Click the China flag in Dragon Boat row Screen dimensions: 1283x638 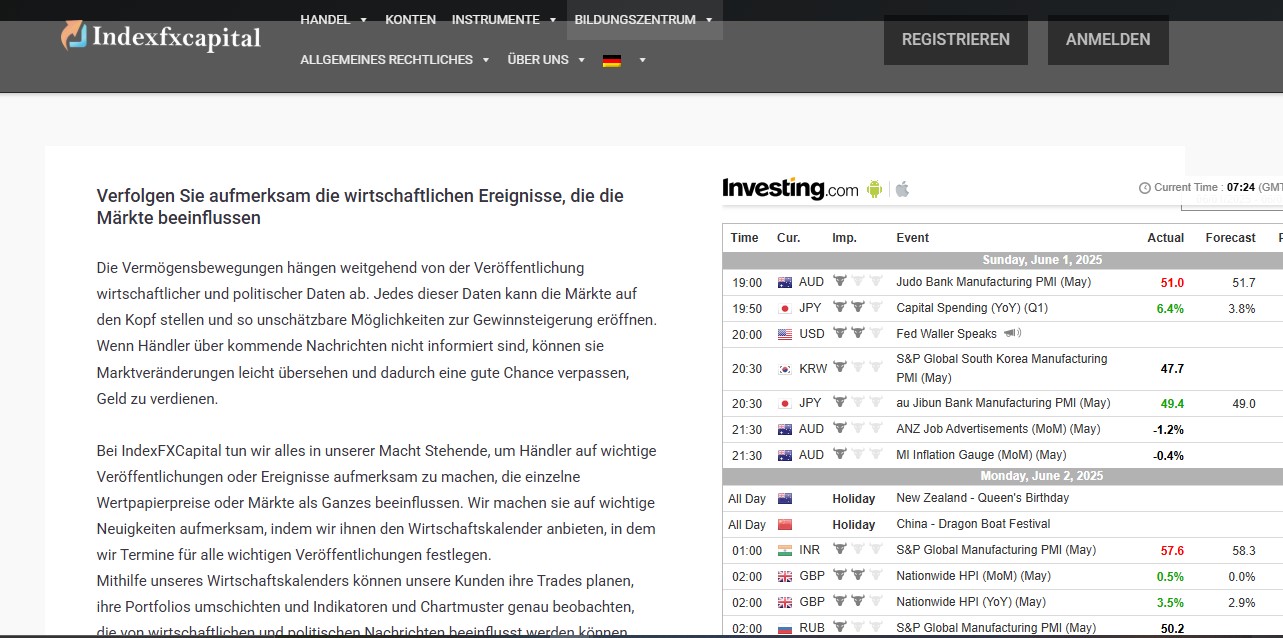(x=785, y=525)
